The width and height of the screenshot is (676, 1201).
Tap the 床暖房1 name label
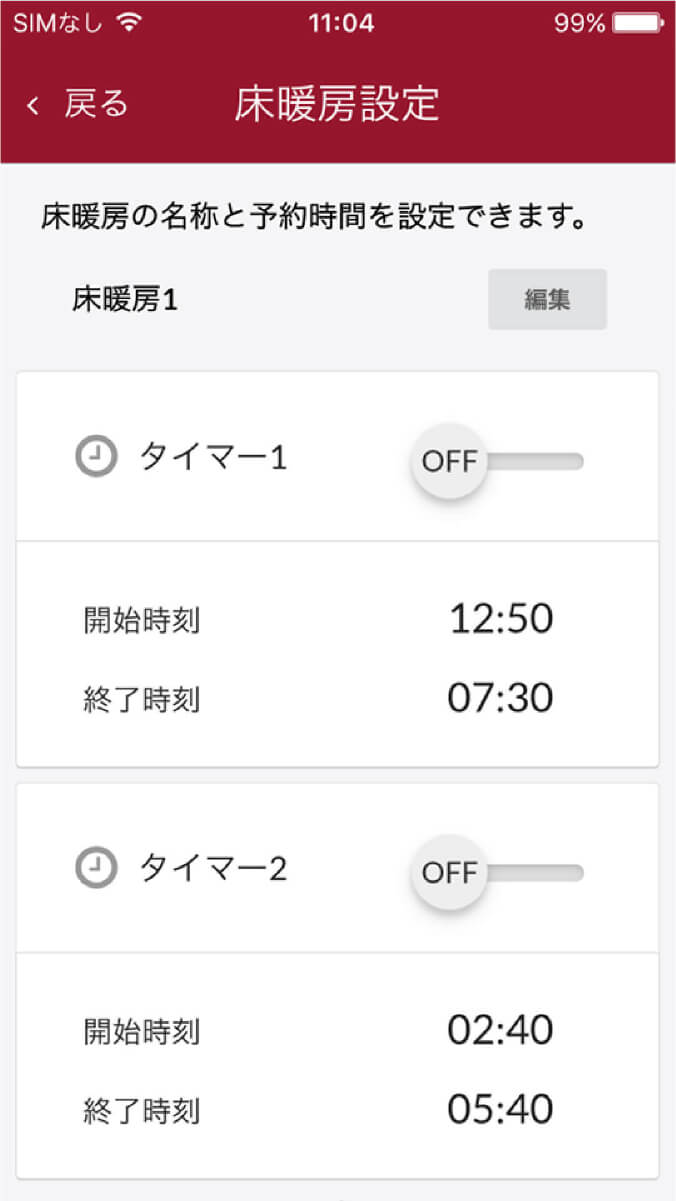[125, 299]
